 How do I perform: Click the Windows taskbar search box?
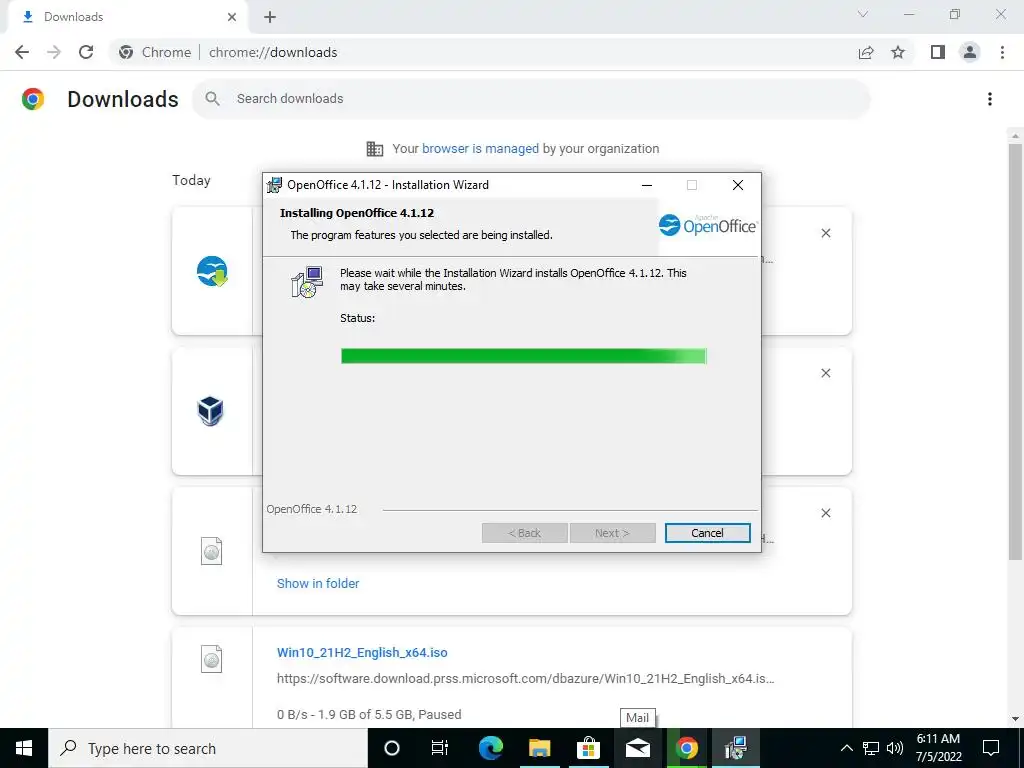point(208,748)
